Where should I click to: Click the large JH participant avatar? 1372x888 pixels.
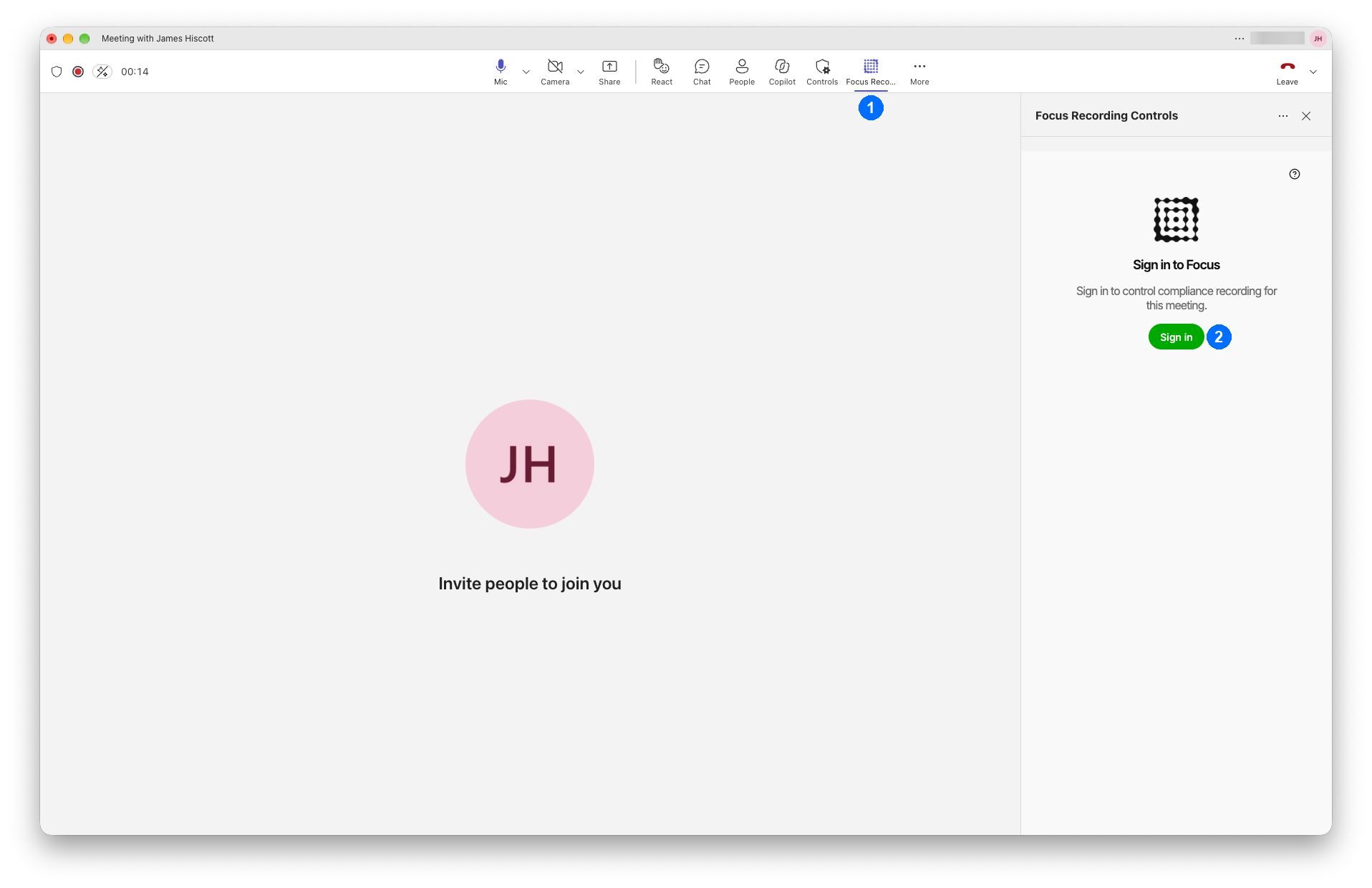pyautogui.click(x=530, y=464)
